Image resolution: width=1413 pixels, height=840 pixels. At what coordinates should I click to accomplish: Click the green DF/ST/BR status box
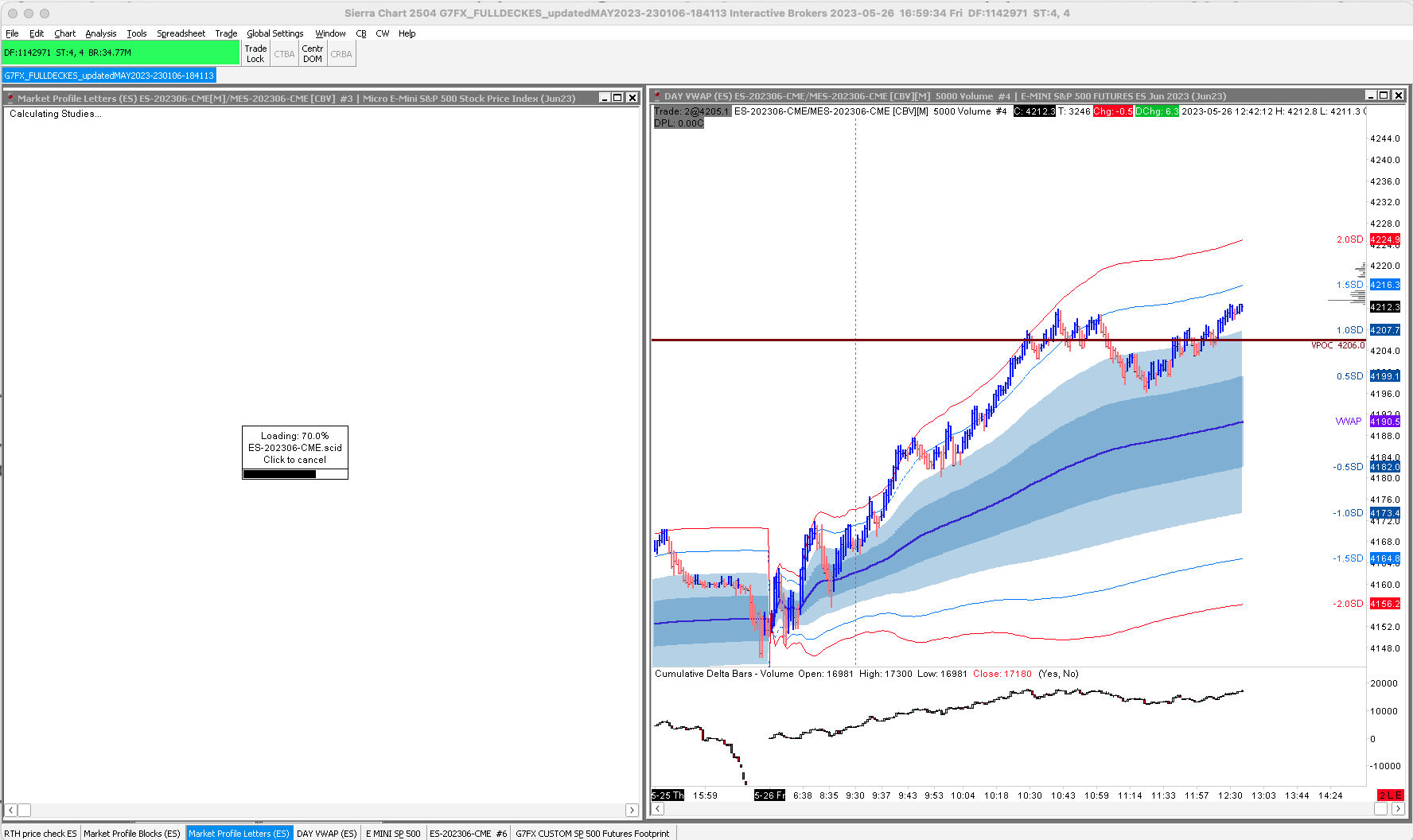121,52
